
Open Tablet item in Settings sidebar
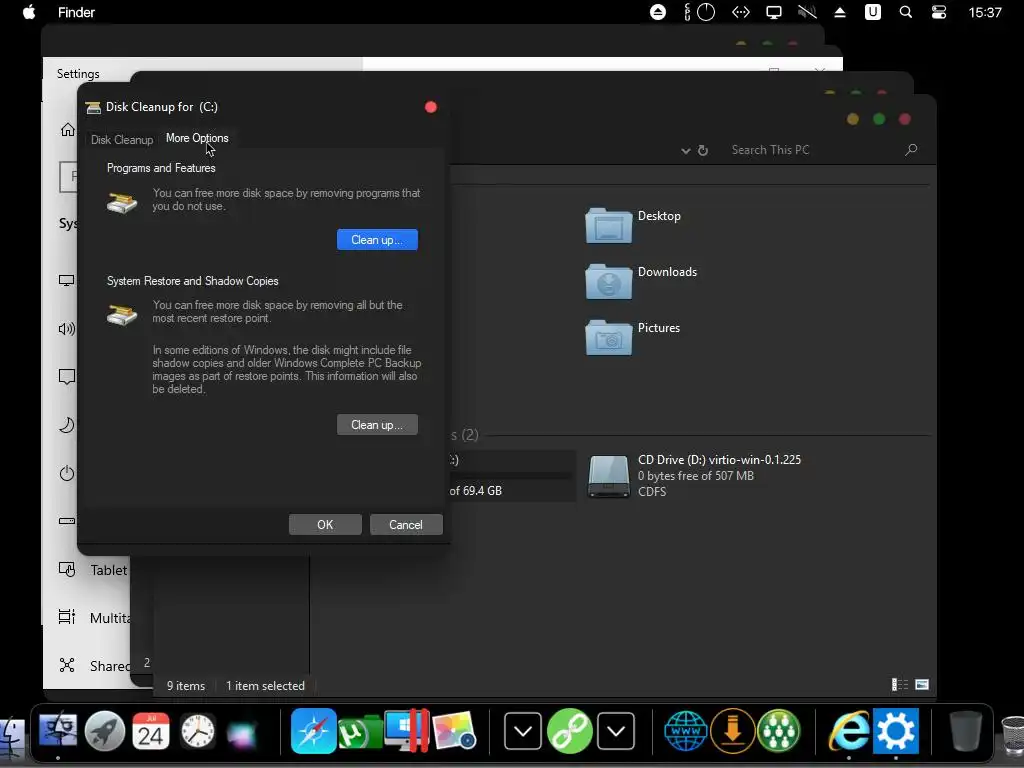93,569
